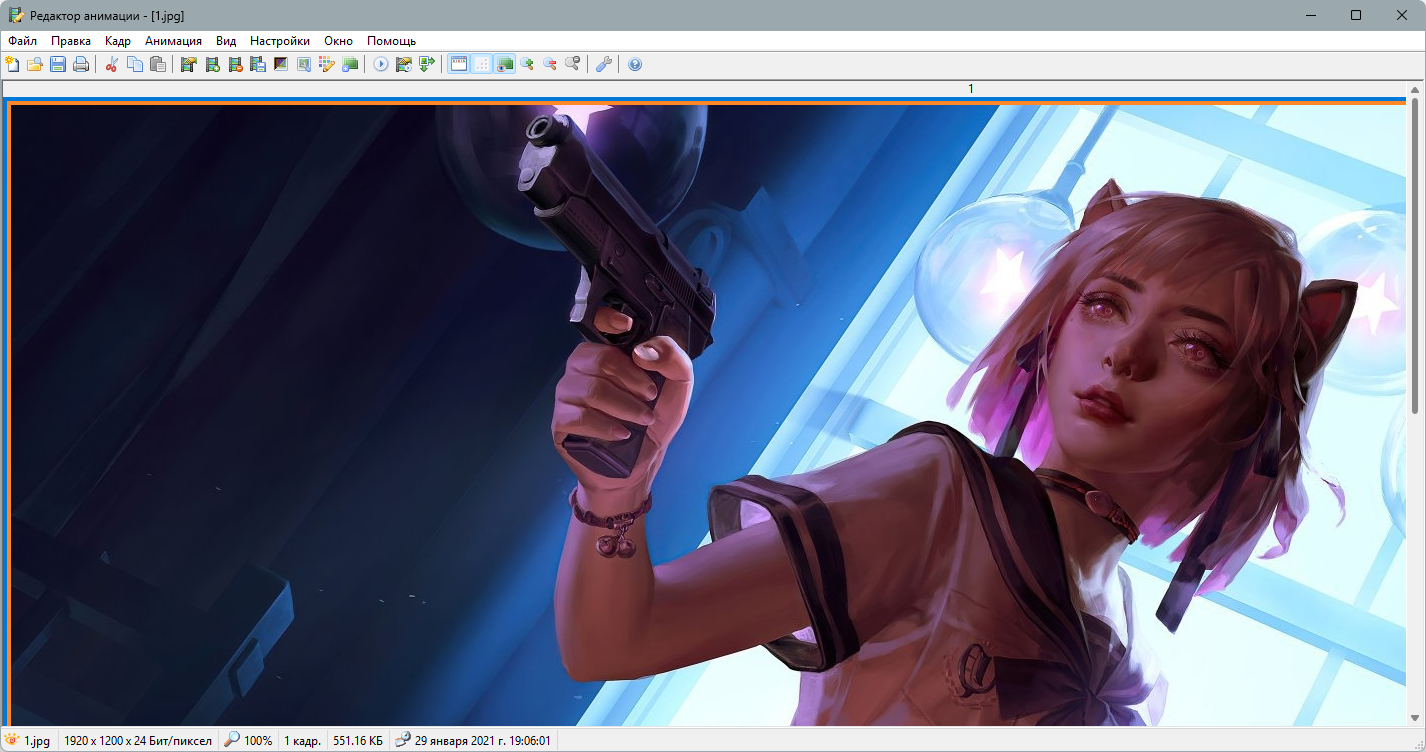Click the Open file folder icon

pos(35,64)
